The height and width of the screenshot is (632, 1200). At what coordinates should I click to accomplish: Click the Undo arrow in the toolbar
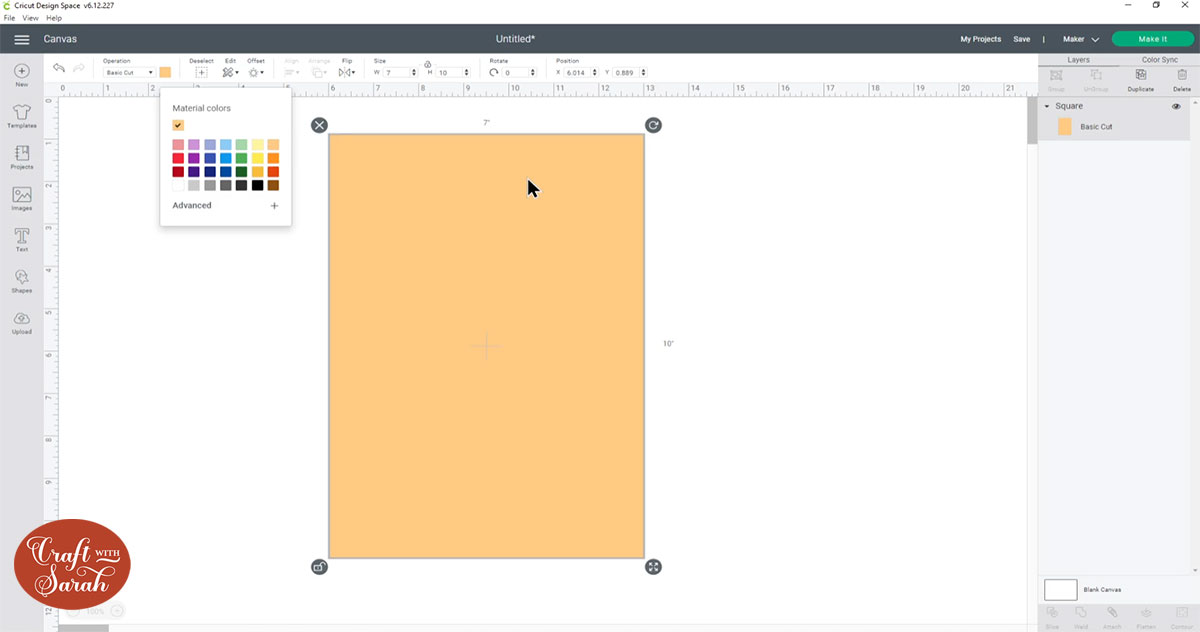pos(58,68)
